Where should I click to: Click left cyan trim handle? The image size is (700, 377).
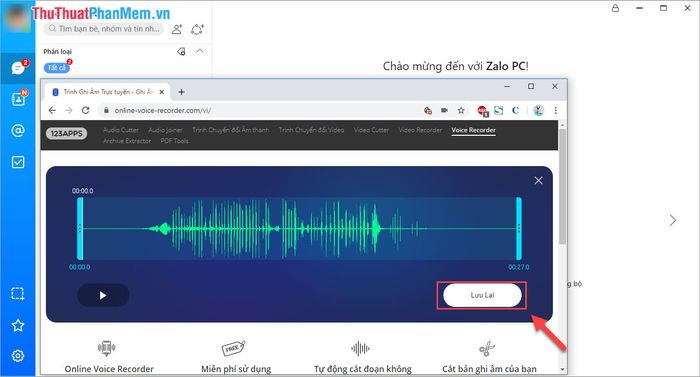point(80,228)
